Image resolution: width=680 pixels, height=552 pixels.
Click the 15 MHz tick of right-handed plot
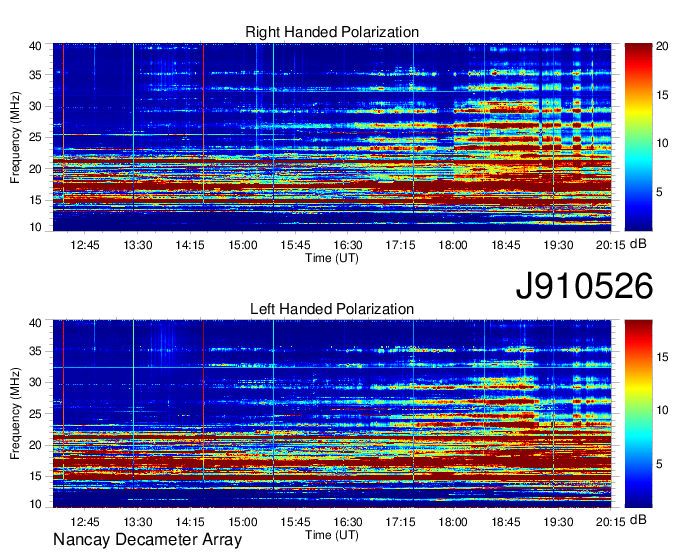pos(36,200)
